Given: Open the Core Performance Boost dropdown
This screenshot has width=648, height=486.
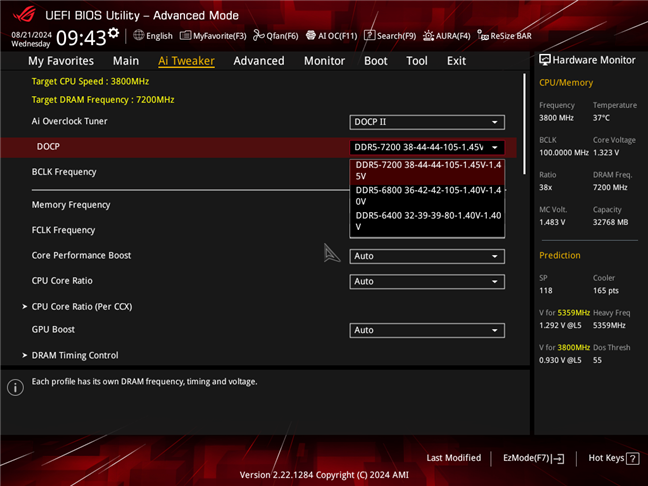Looking at the screenshot, I should click(427, 256).
